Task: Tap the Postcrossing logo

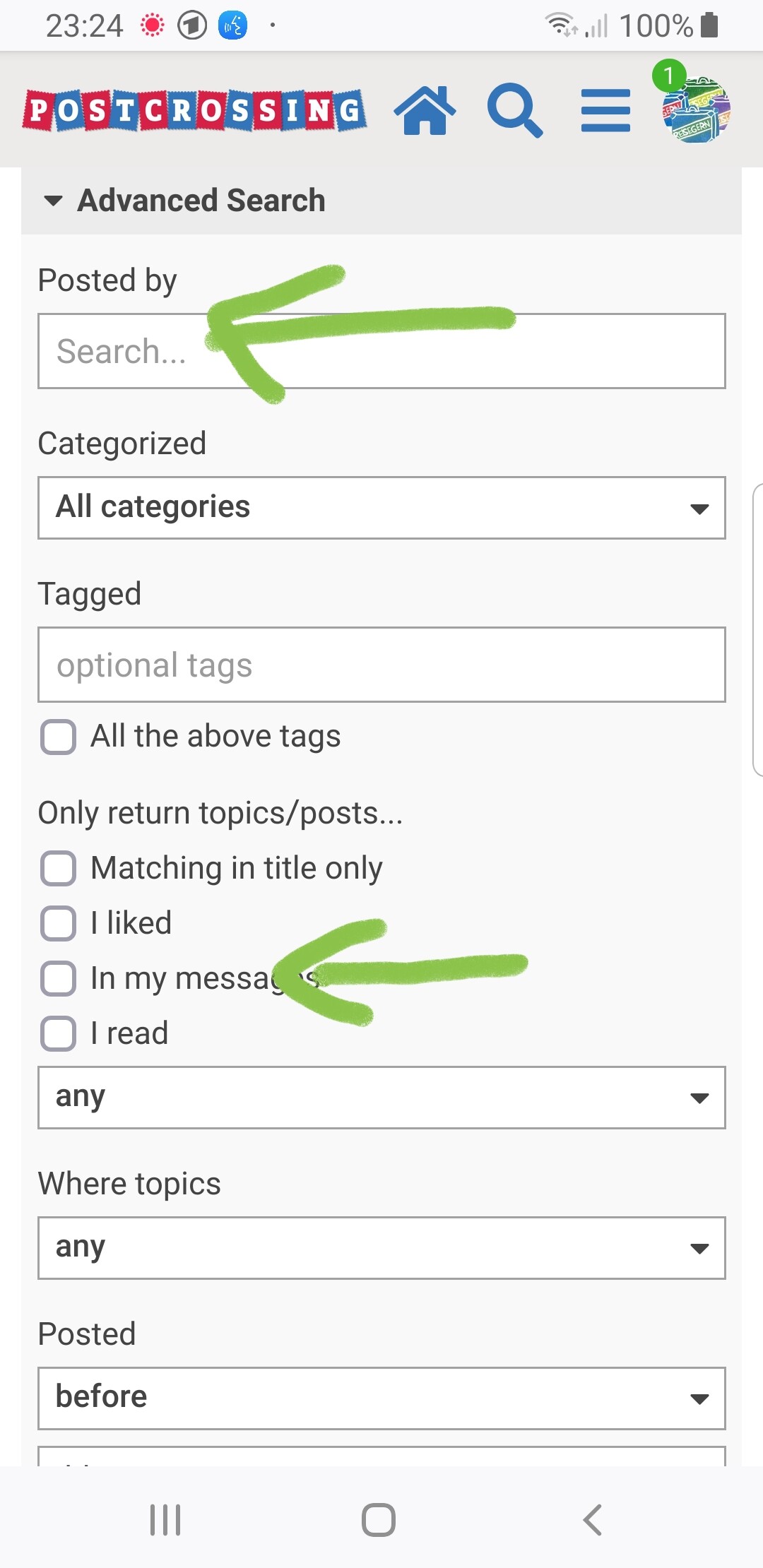Action: [194, 111]
